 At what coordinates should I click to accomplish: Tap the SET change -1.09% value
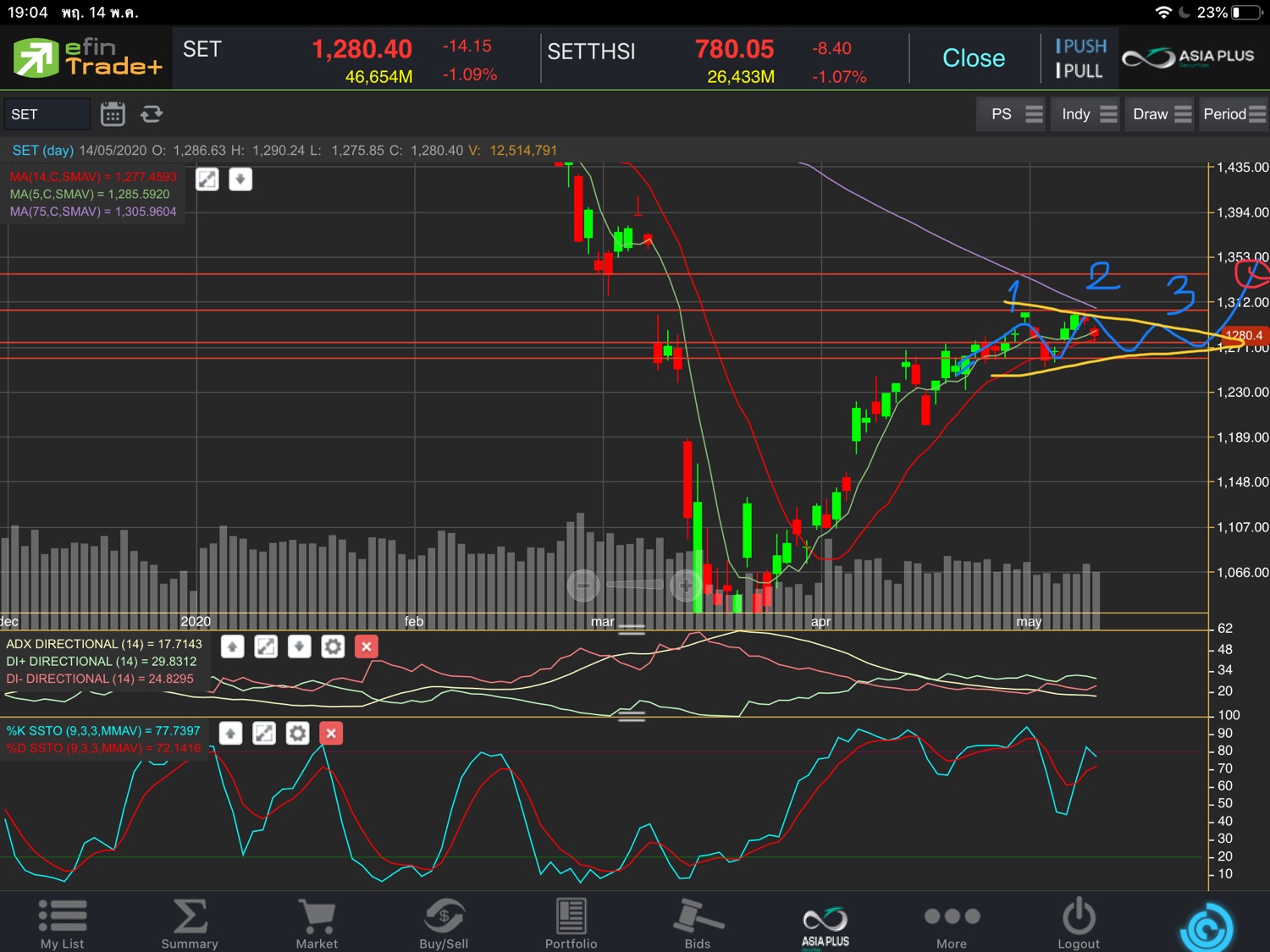tap(470, 74)
